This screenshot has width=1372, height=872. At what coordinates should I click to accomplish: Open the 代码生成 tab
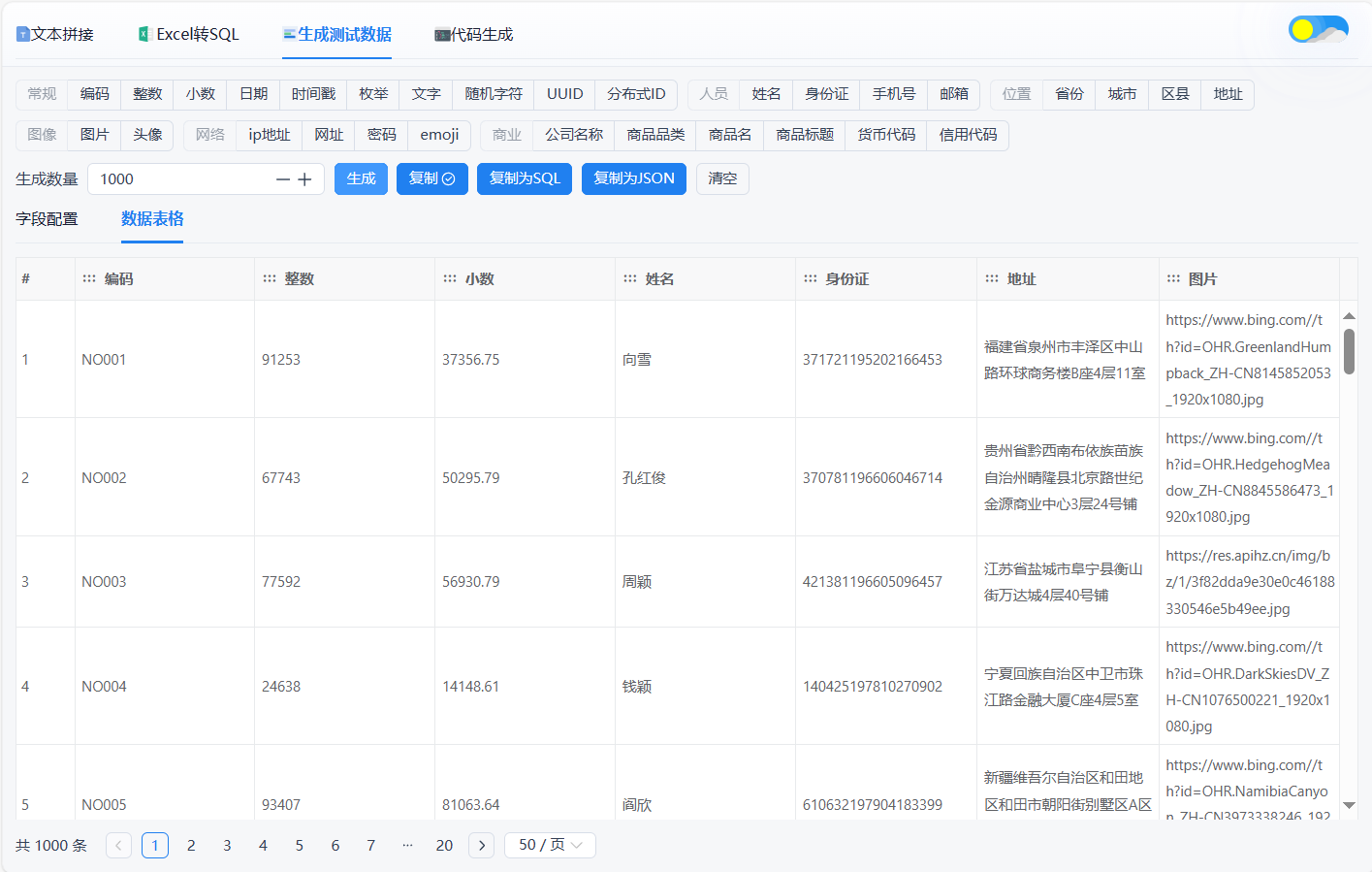click(x=473, y=34)
